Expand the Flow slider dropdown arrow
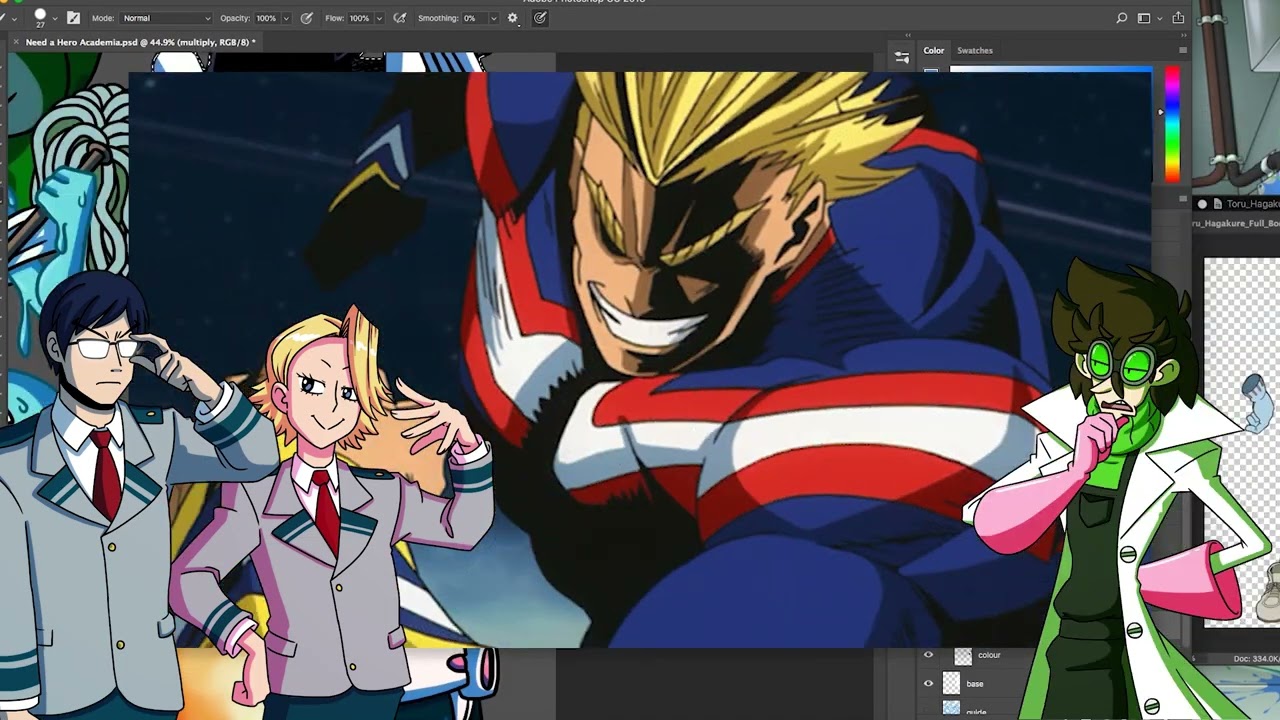Screen dimensions: 1280x720 [x=379, y=18]
